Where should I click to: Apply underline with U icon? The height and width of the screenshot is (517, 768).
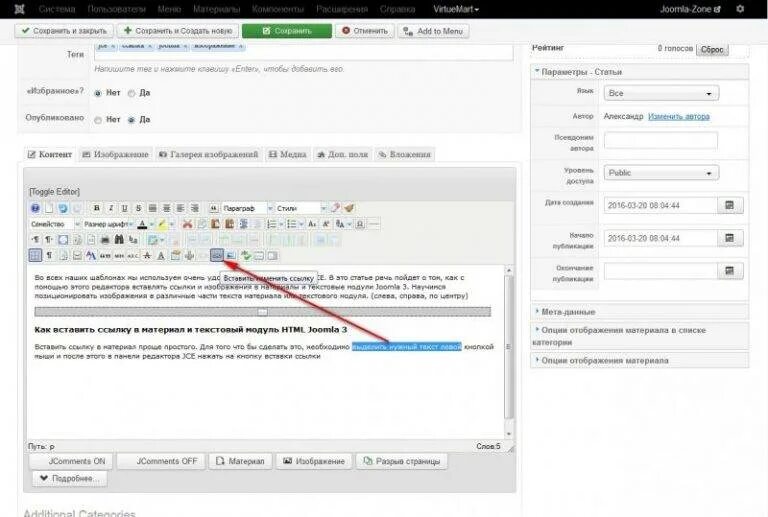[124, 208]
